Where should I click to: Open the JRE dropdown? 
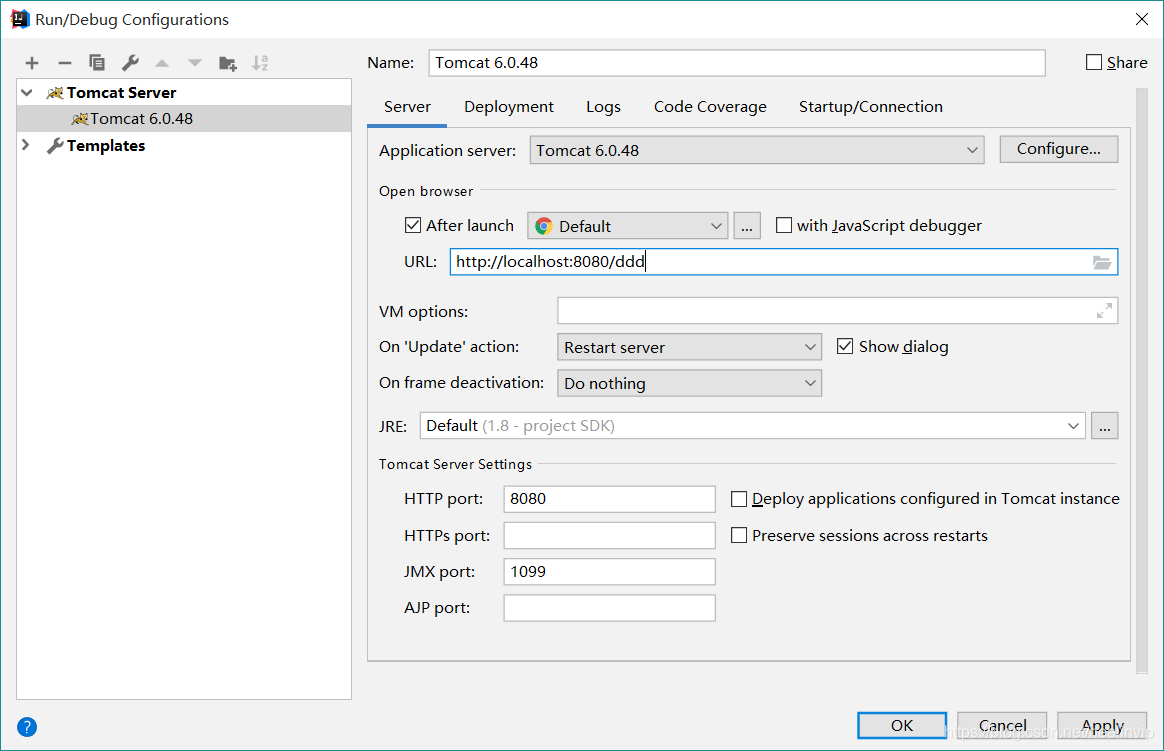752,426
